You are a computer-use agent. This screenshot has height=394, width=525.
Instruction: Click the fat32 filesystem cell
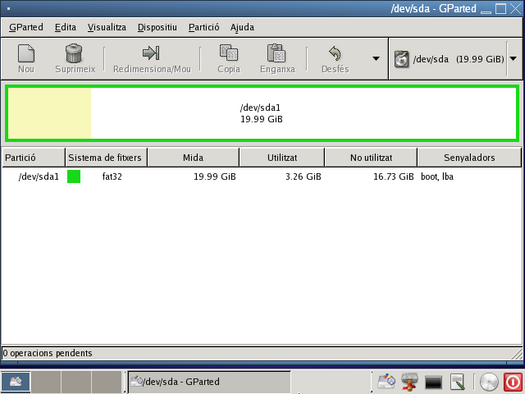coord(112,176)
